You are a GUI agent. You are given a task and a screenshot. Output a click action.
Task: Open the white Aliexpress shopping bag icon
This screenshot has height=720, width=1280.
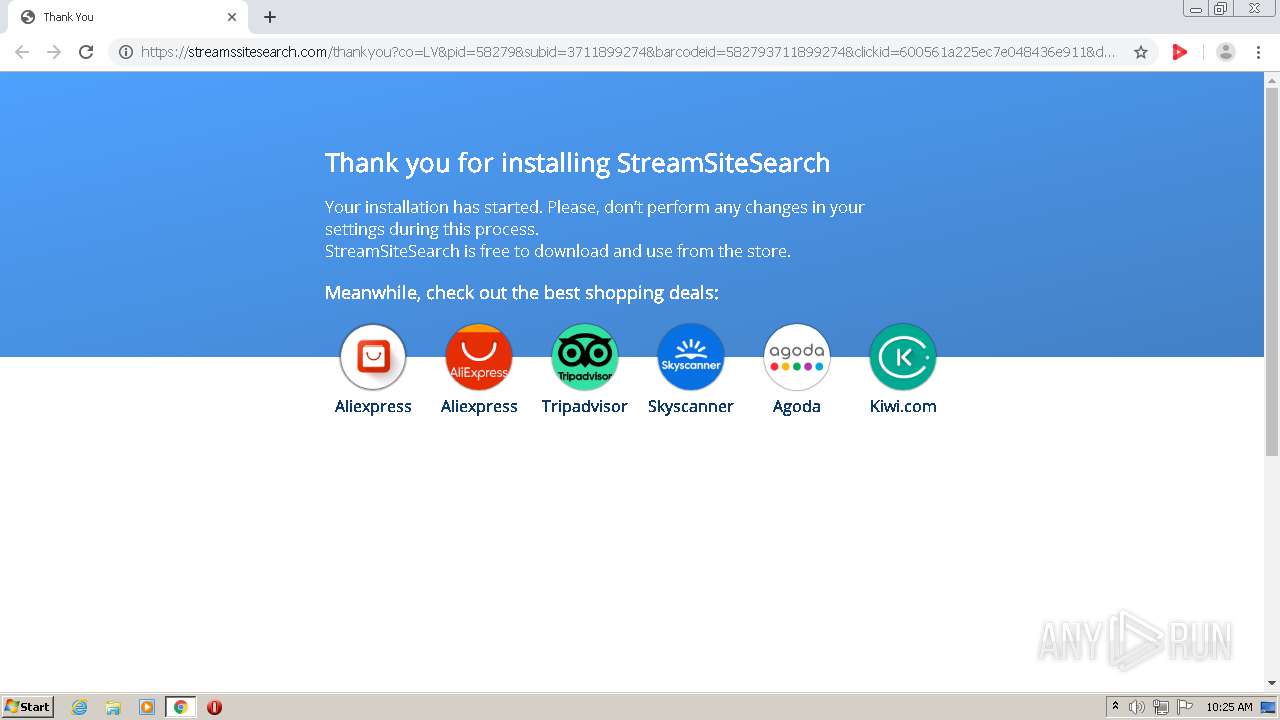(373, 357)
